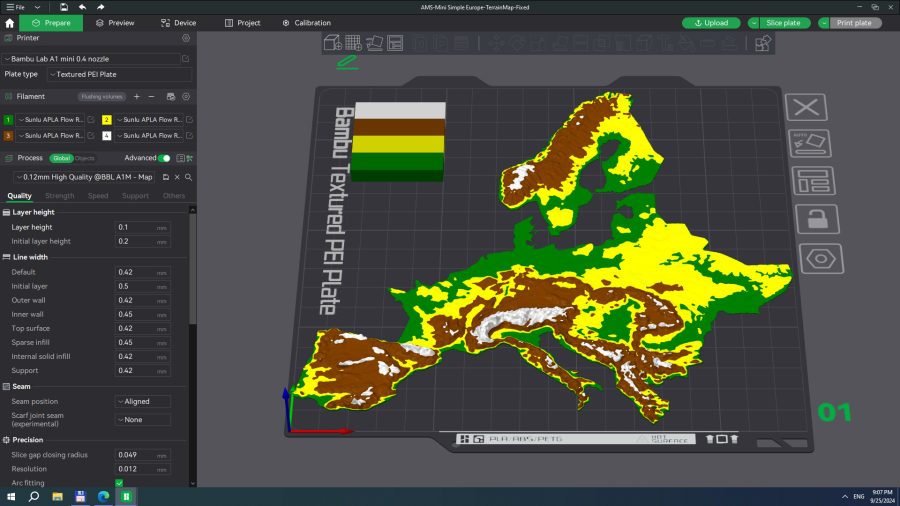Open the Speed settings tab
Viewport: 900px width, 506px height.
click(x=98, y=196)
